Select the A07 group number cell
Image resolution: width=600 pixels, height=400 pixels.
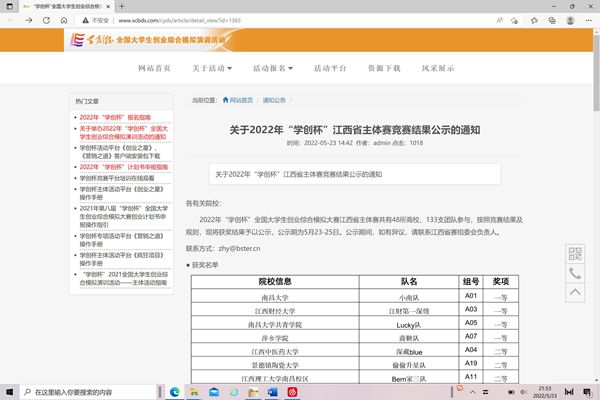471,336
